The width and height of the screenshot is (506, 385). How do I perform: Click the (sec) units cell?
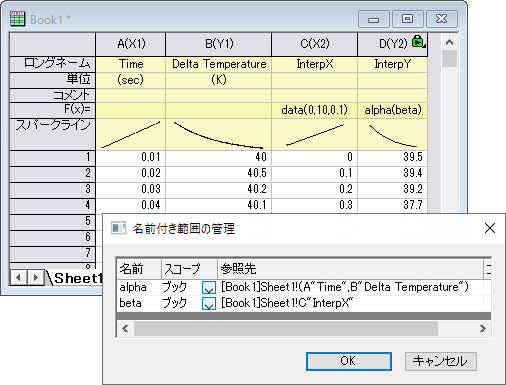[x=131, y=80]
